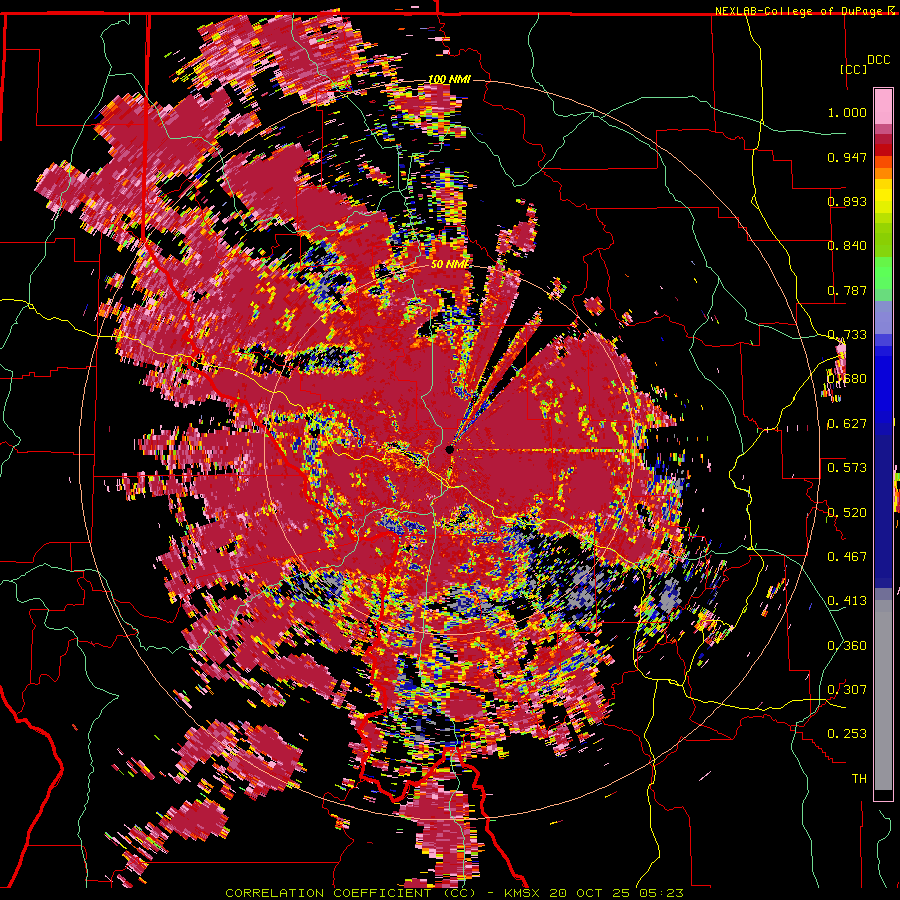Select the 0.573 legend value

[x=847, y=468]
